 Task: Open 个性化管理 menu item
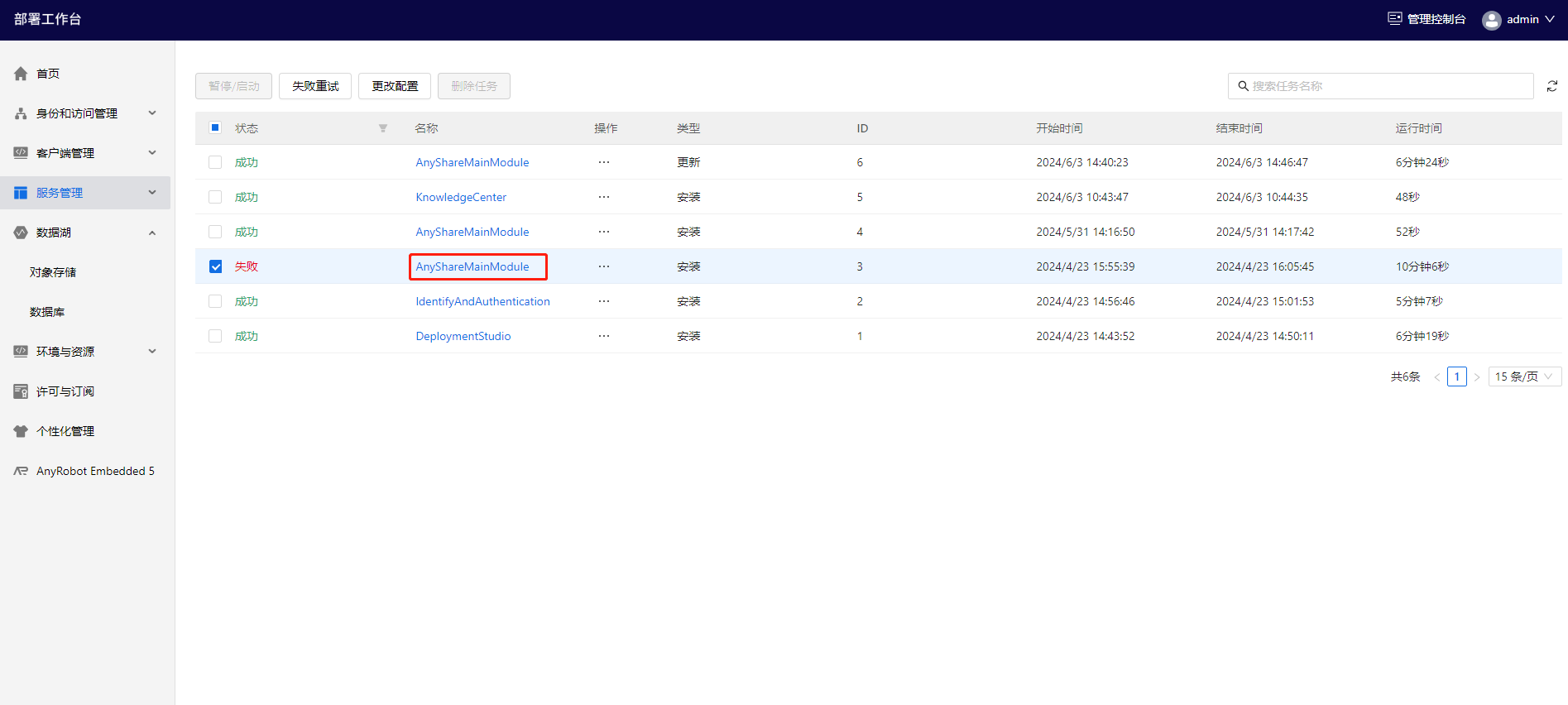65,431
